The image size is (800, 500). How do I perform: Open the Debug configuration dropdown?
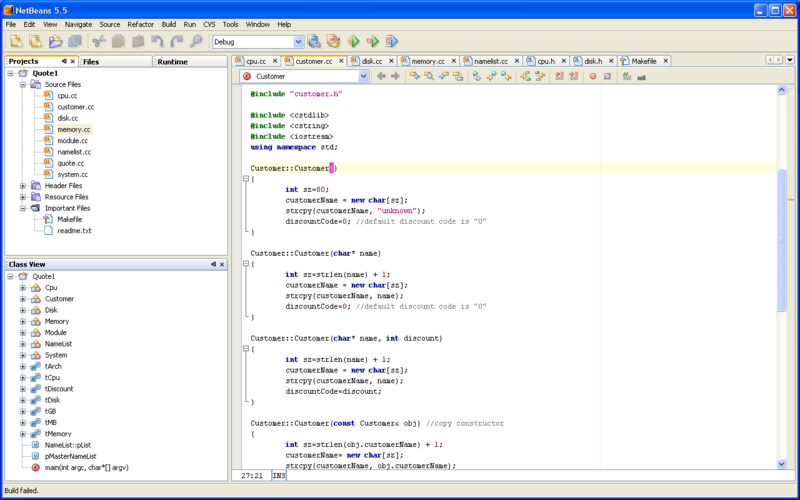click(298, 42)
